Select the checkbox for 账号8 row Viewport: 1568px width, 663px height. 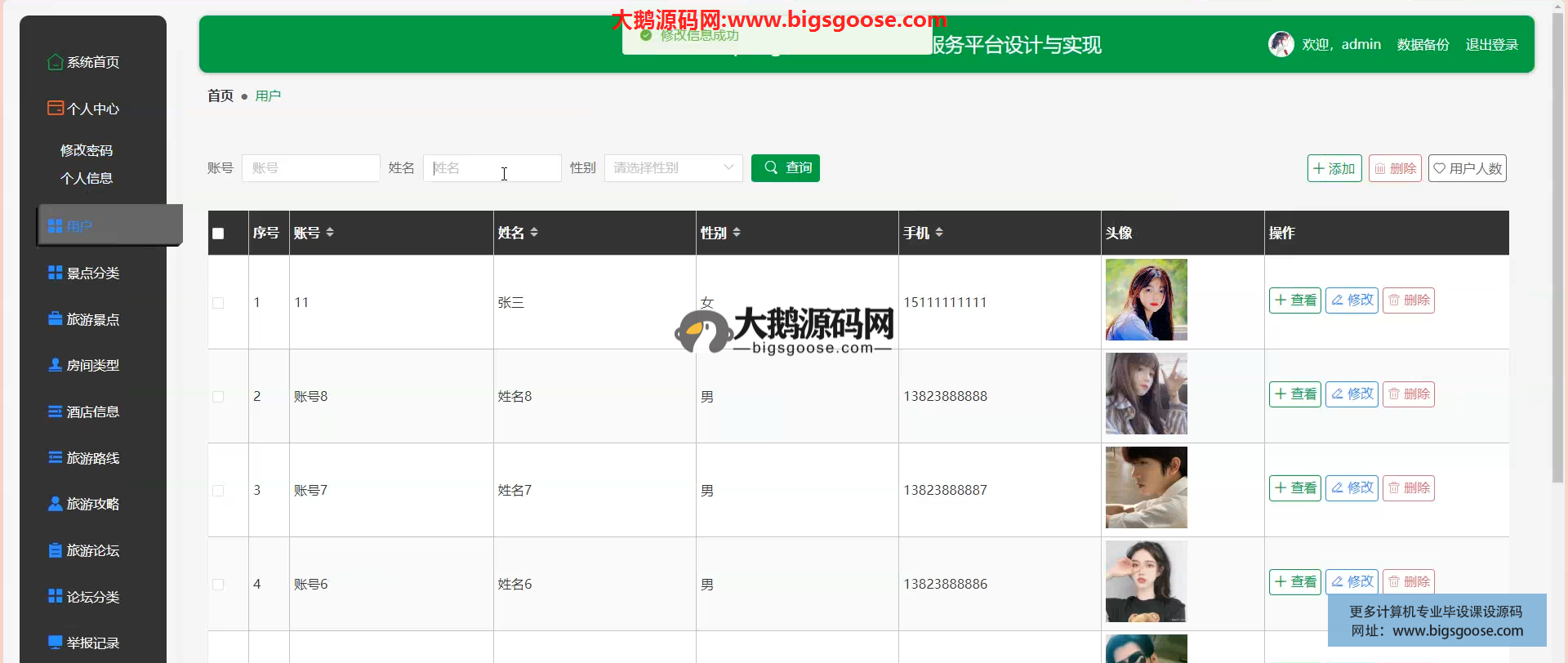(218, 397)
